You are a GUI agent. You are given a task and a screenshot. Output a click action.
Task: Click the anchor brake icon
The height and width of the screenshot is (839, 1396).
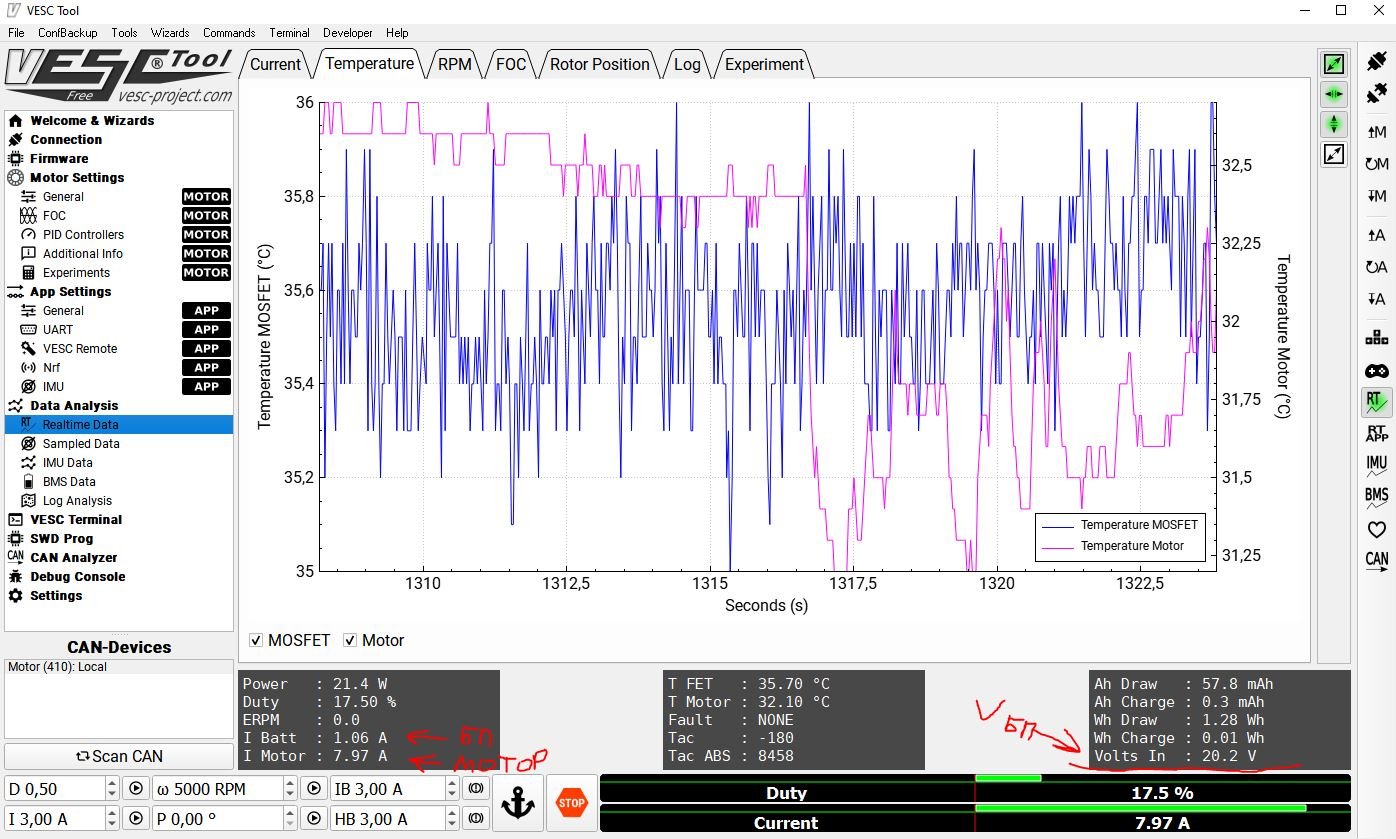[518, 803]
